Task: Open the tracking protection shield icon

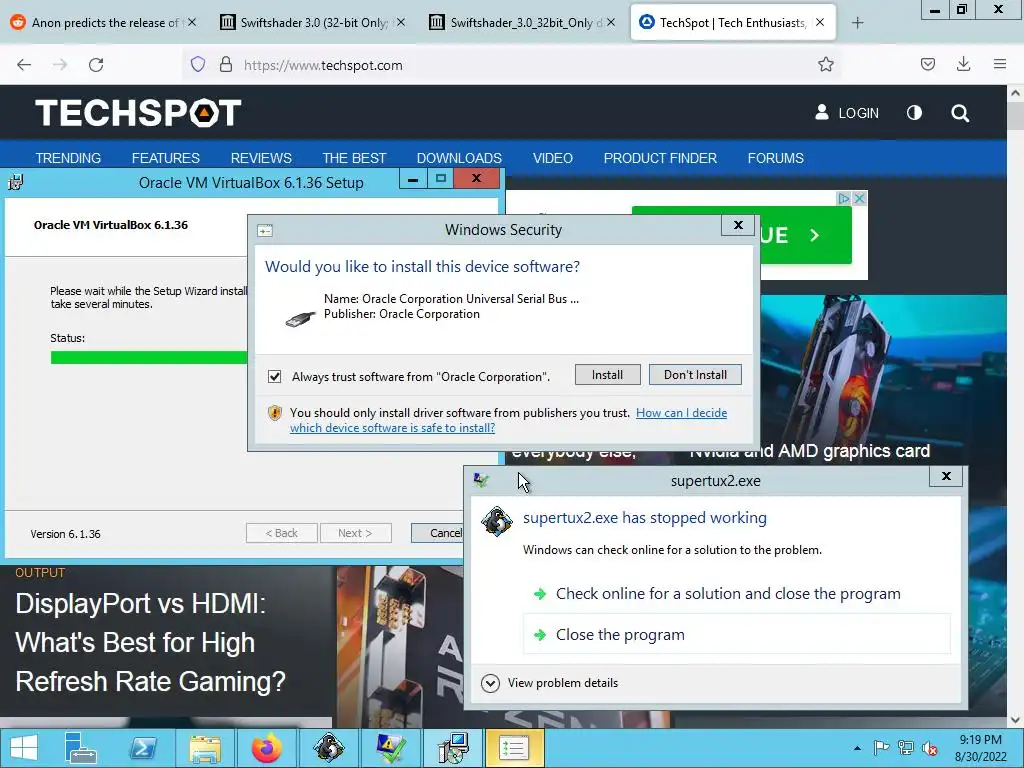Action: [198, 64]
